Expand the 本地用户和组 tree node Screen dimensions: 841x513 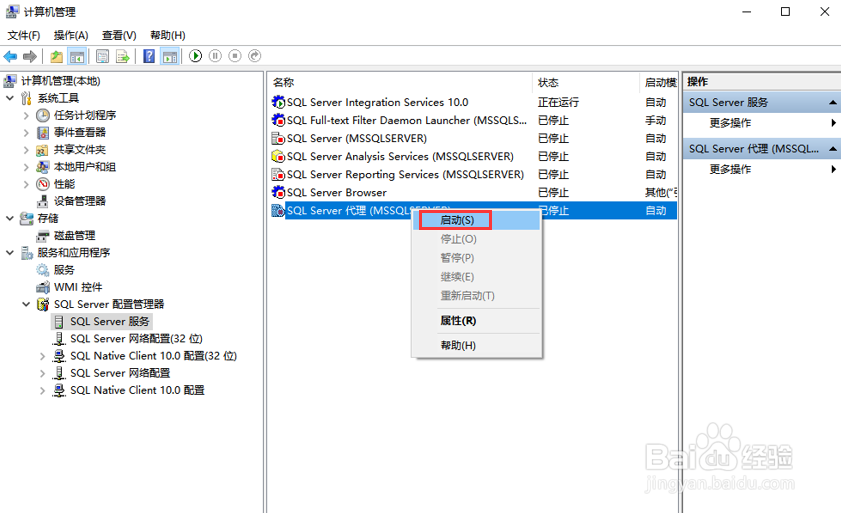tap(26, 167)
